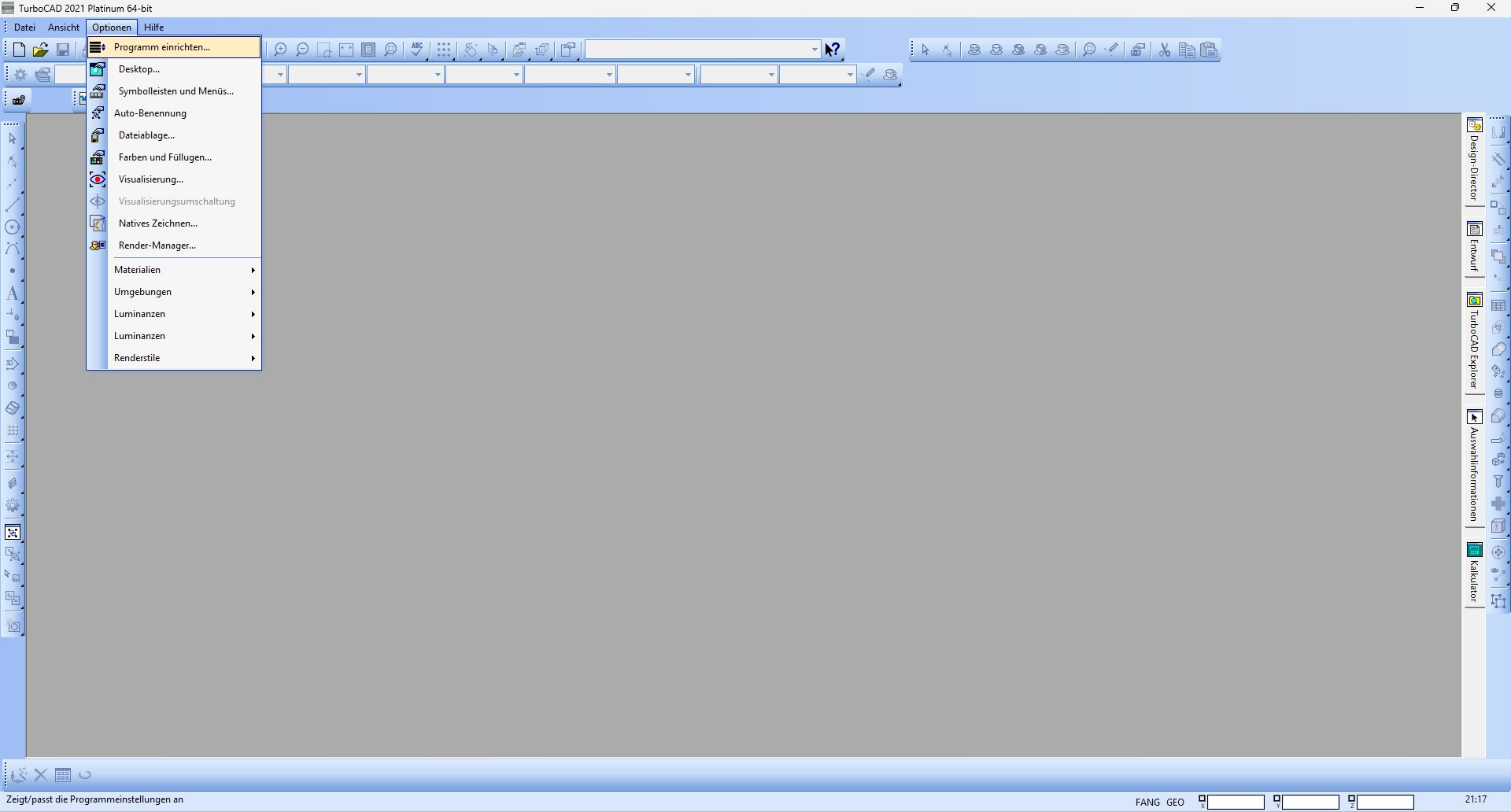Click the gear icon in second toolbar row
The image size is (1511, 812).
click(20, 75)
